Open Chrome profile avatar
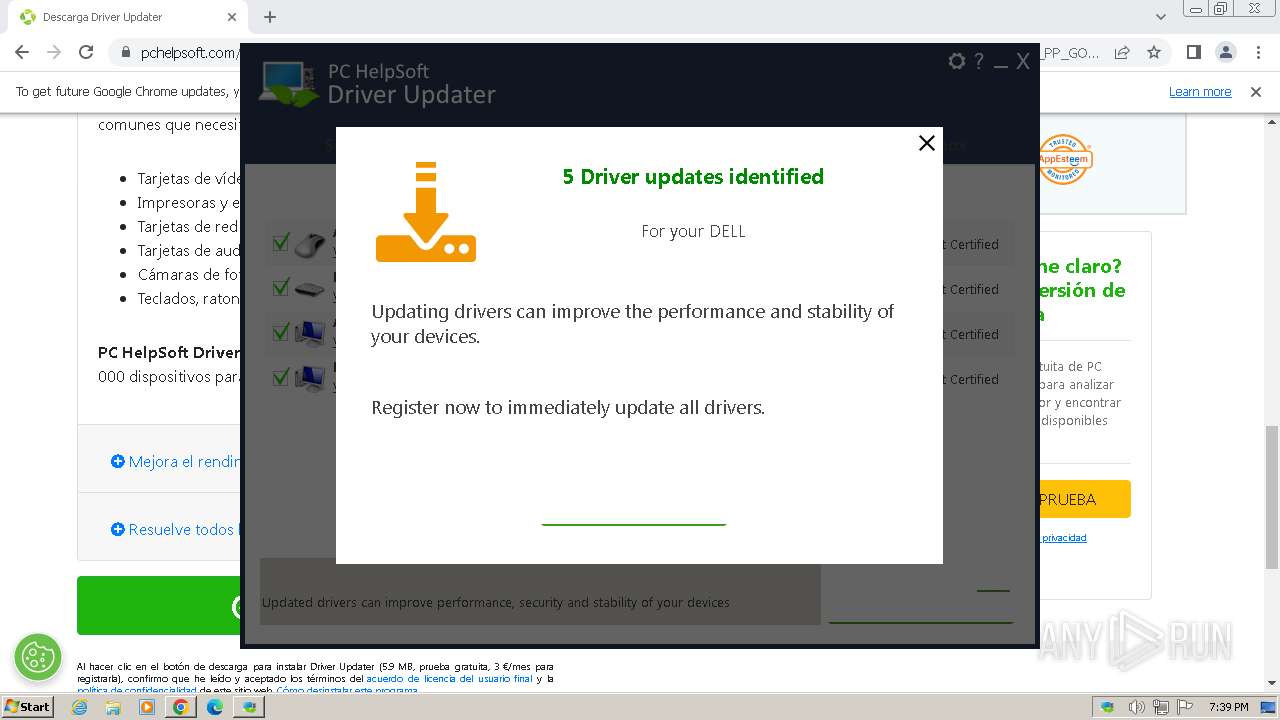 tap(1225, 52)
